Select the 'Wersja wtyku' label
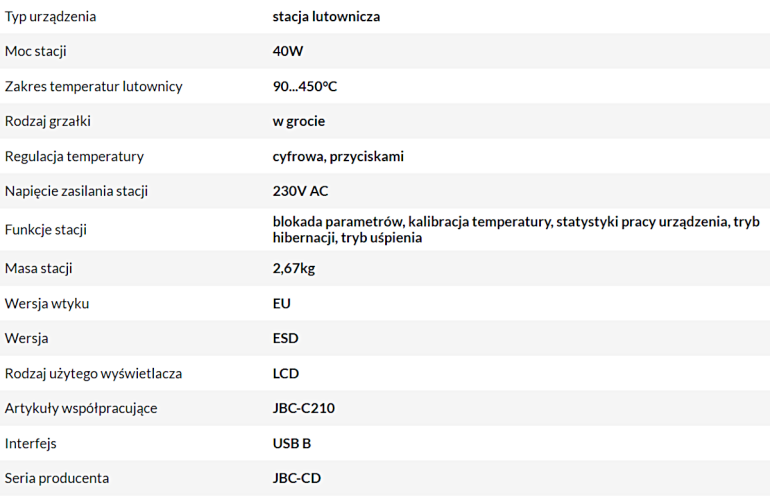Screen dimensions: 770x497 pos(47,303)
